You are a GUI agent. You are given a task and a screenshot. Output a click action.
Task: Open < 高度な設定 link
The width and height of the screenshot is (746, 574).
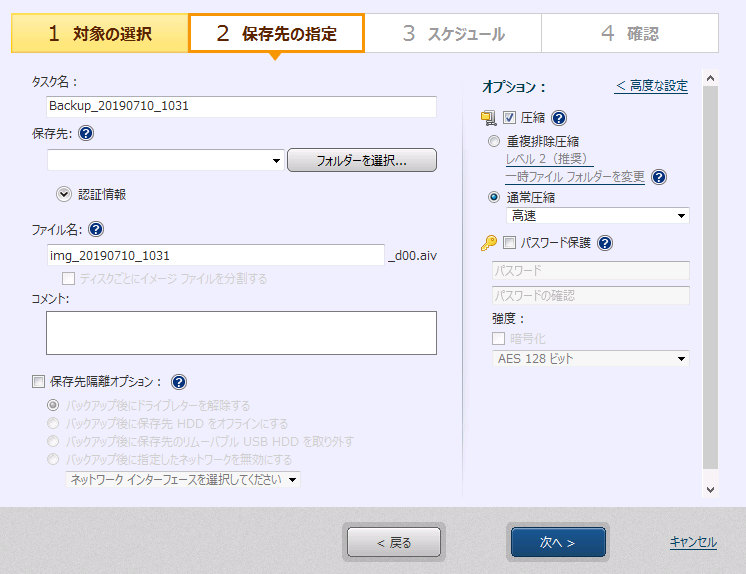651,86
